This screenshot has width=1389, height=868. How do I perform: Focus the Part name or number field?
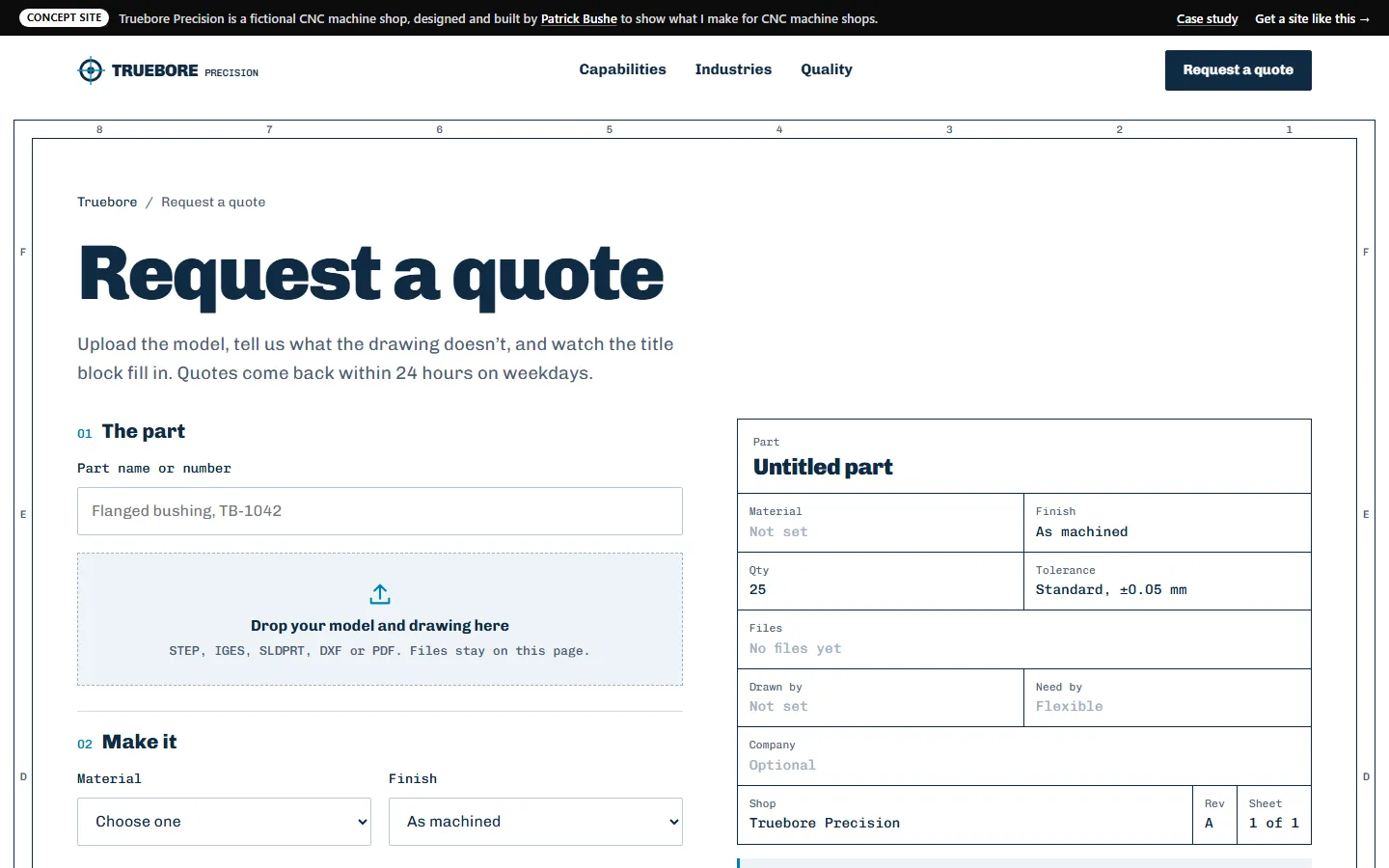point(380,511)
